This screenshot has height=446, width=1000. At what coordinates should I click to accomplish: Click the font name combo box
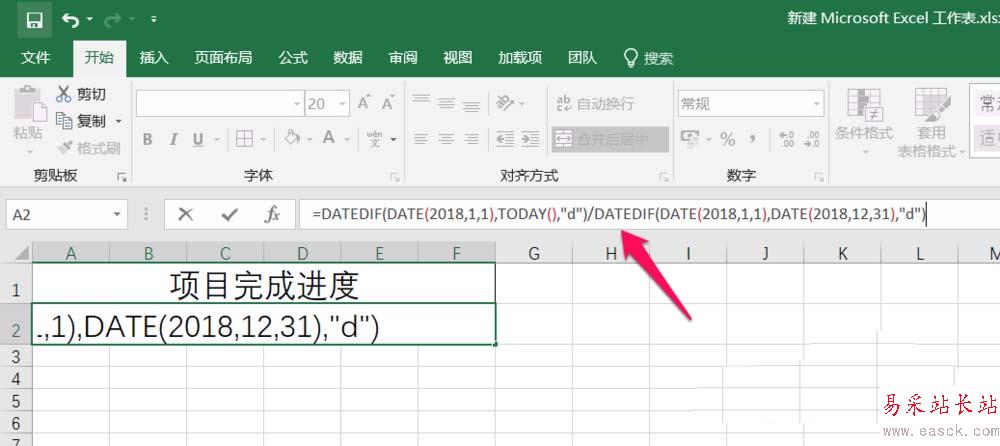(x=219, y=103)
